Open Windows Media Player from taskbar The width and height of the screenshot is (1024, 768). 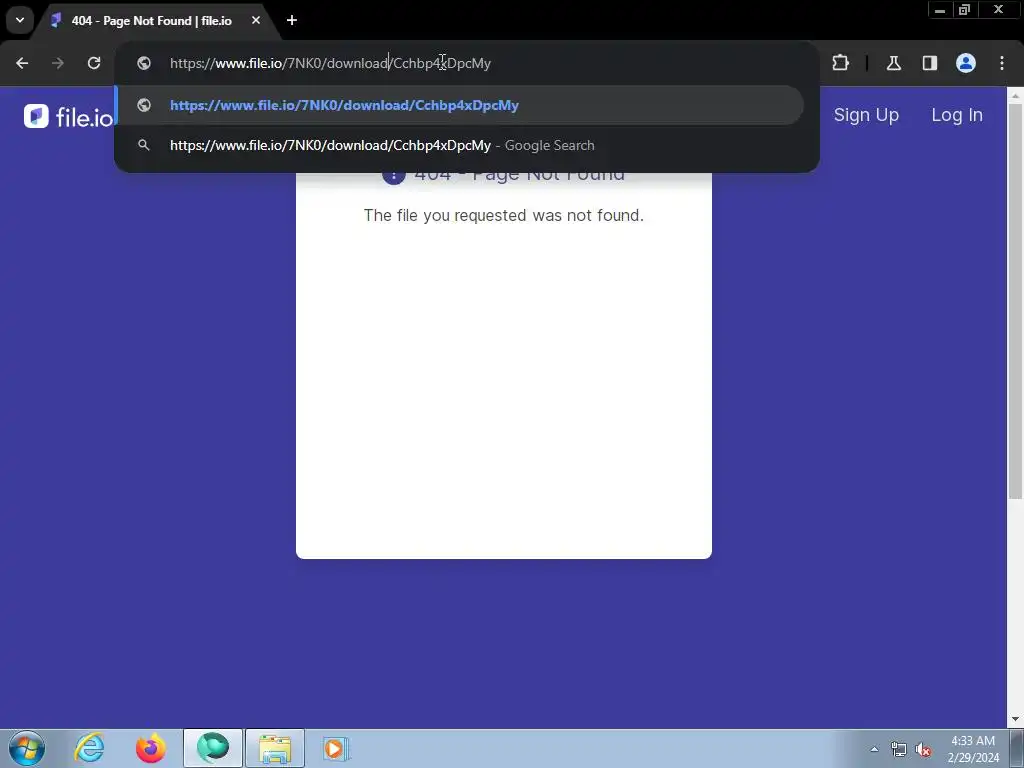coord(336,748)
